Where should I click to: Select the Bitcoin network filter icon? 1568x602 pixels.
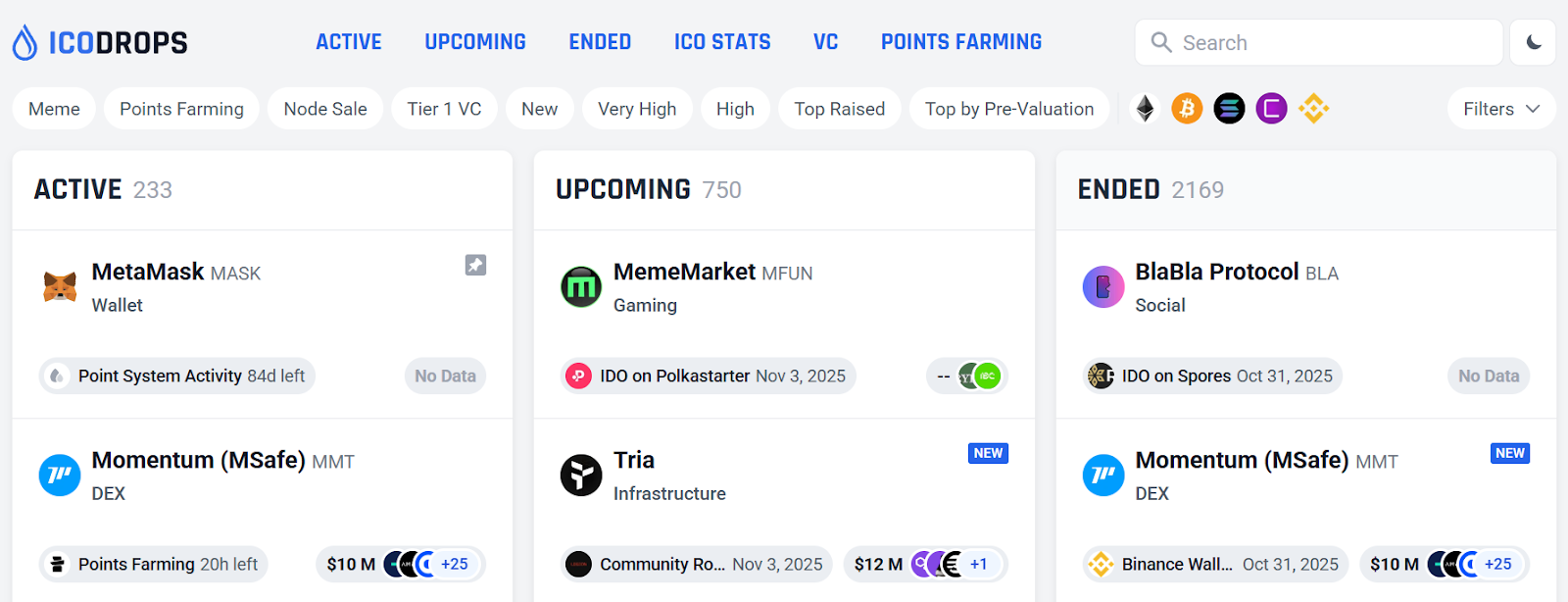[x=1187, y=109]
